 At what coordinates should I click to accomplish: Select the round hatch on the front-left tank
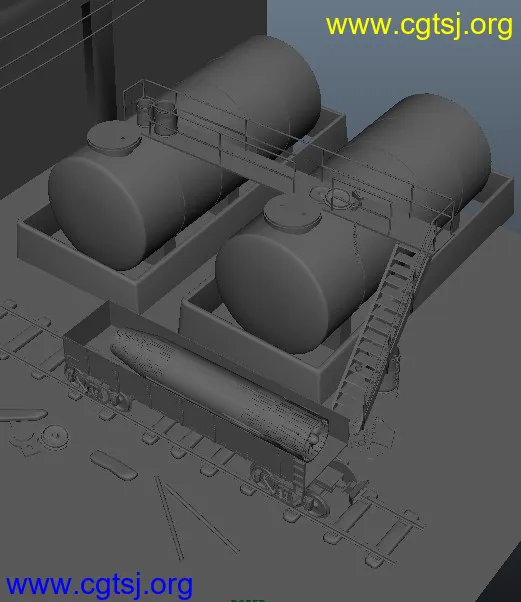114,138
